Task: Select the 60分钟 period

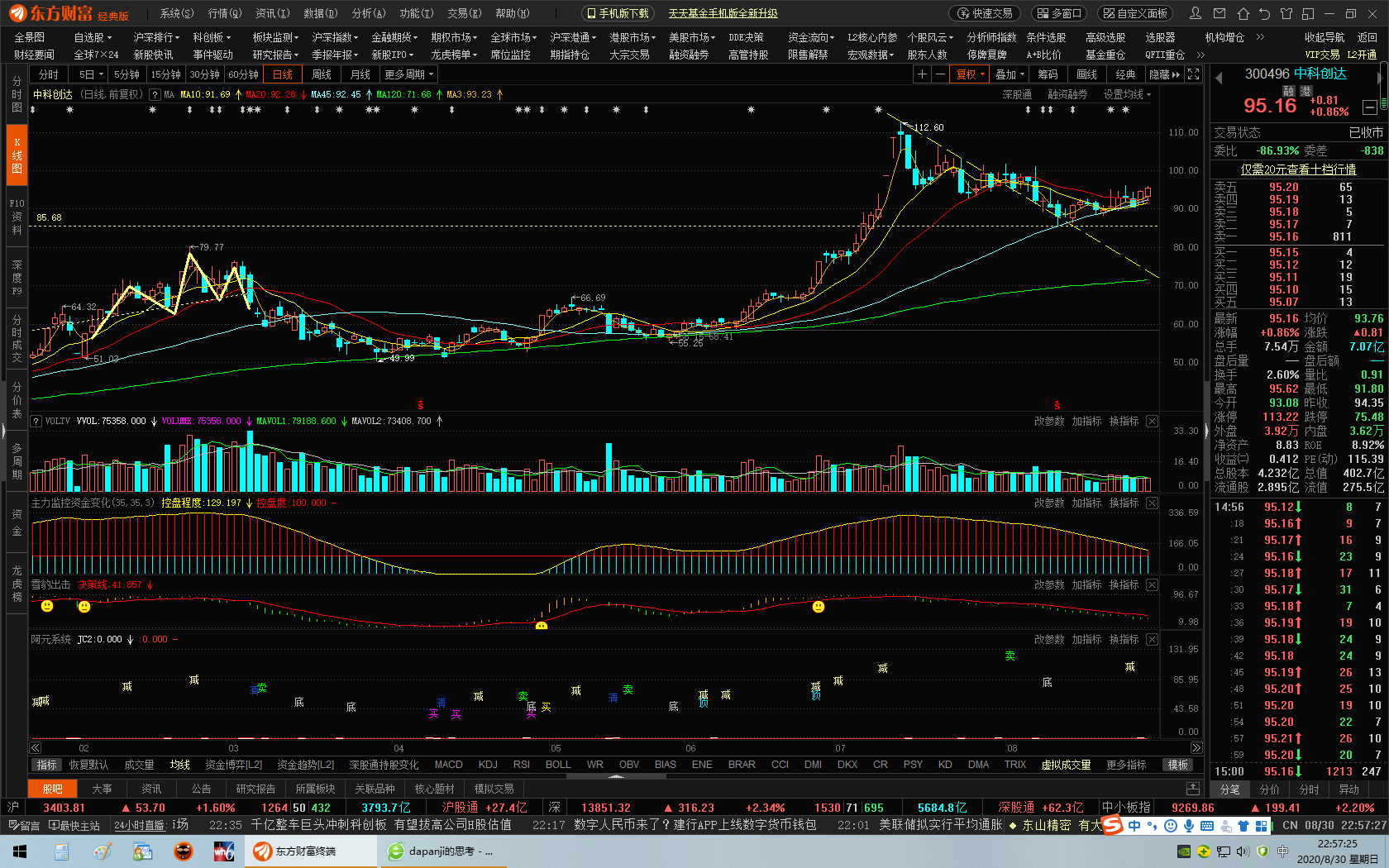Action: coord(243,74)
